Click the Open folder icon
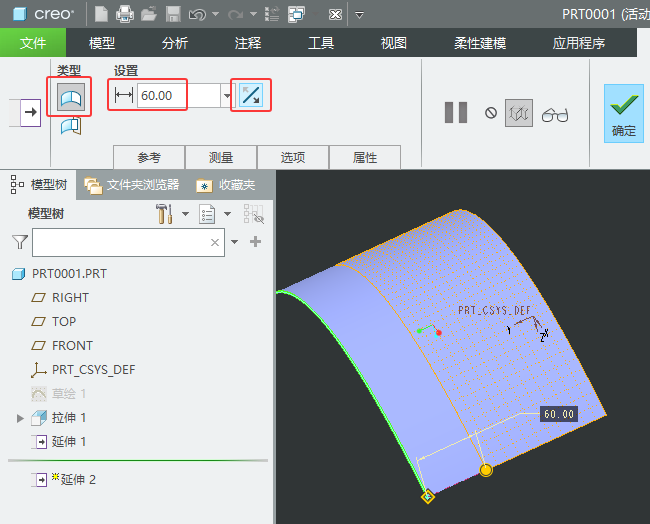This screenshot has width=650, height=524. click(x=149, y=15)
